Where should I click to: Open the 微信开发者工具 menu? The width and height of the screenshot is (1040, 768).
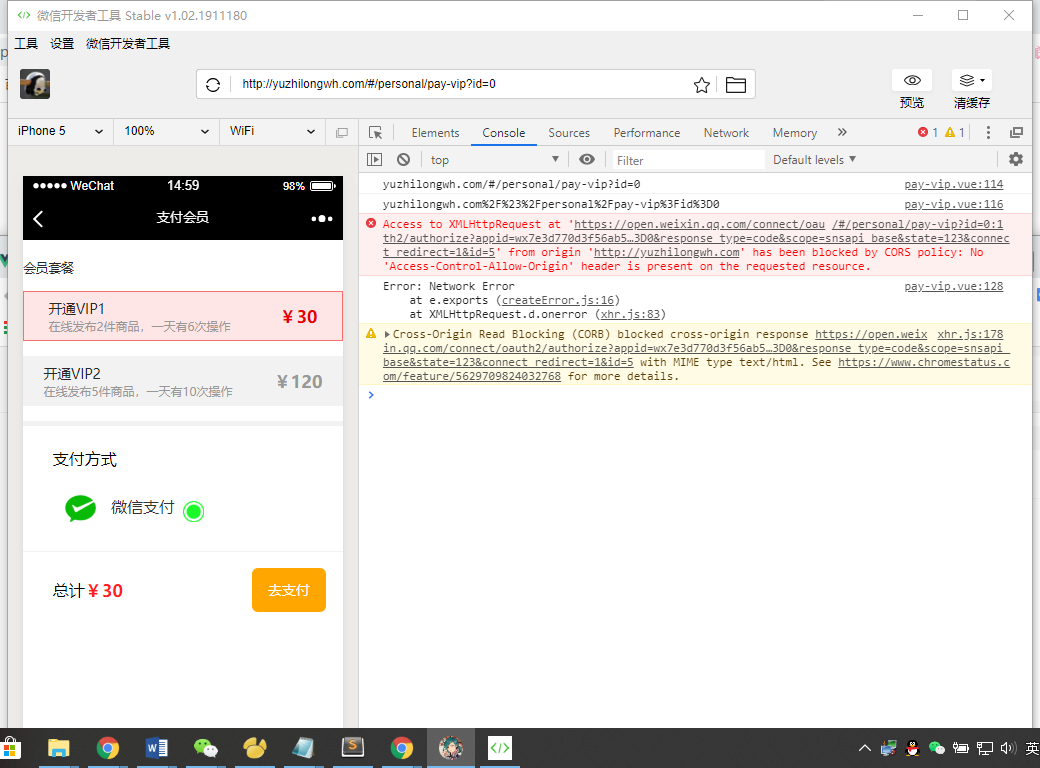tap(128, 44)
